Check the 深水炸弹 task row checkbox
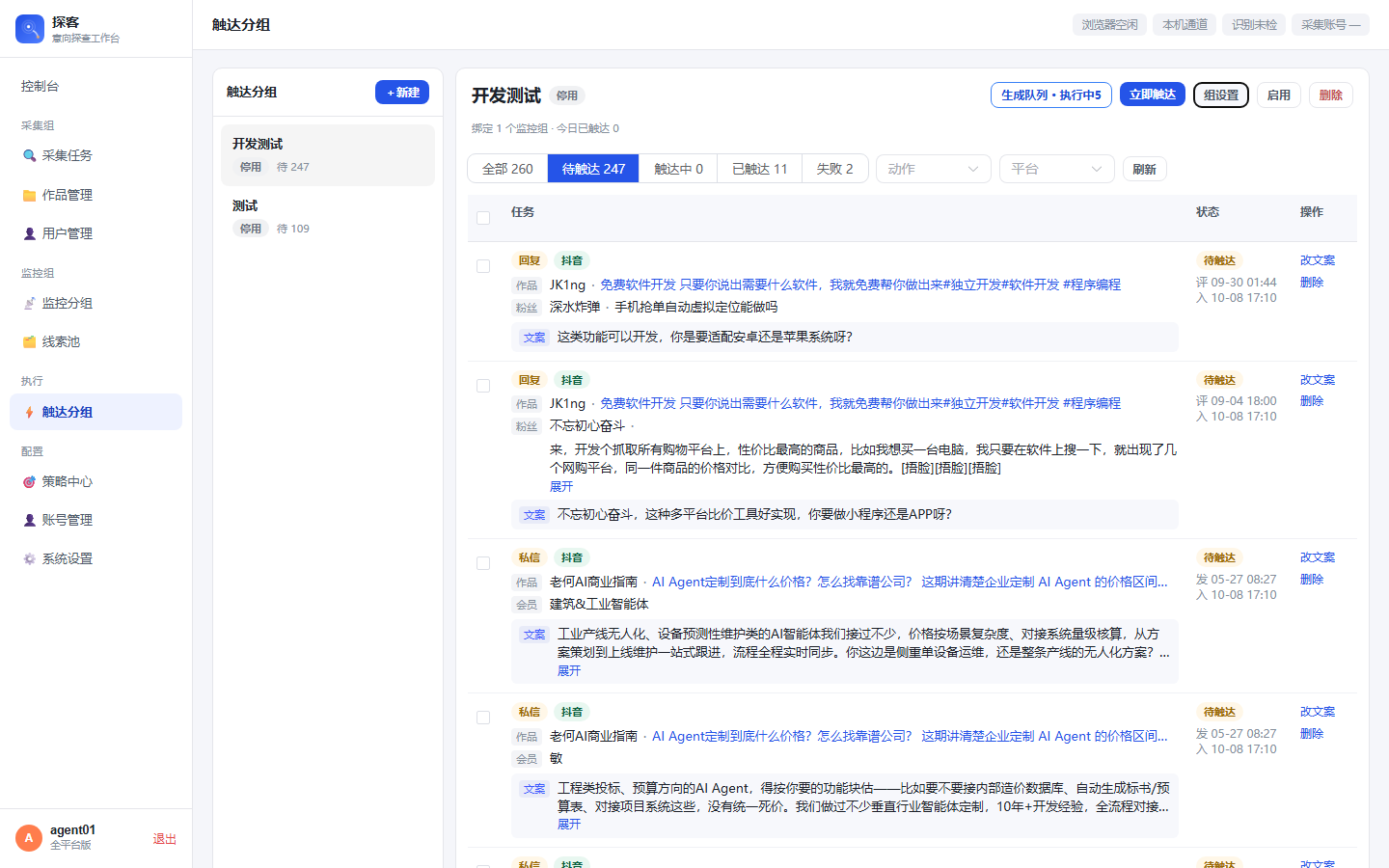The image size is (1389, 868). pos(483,266)
